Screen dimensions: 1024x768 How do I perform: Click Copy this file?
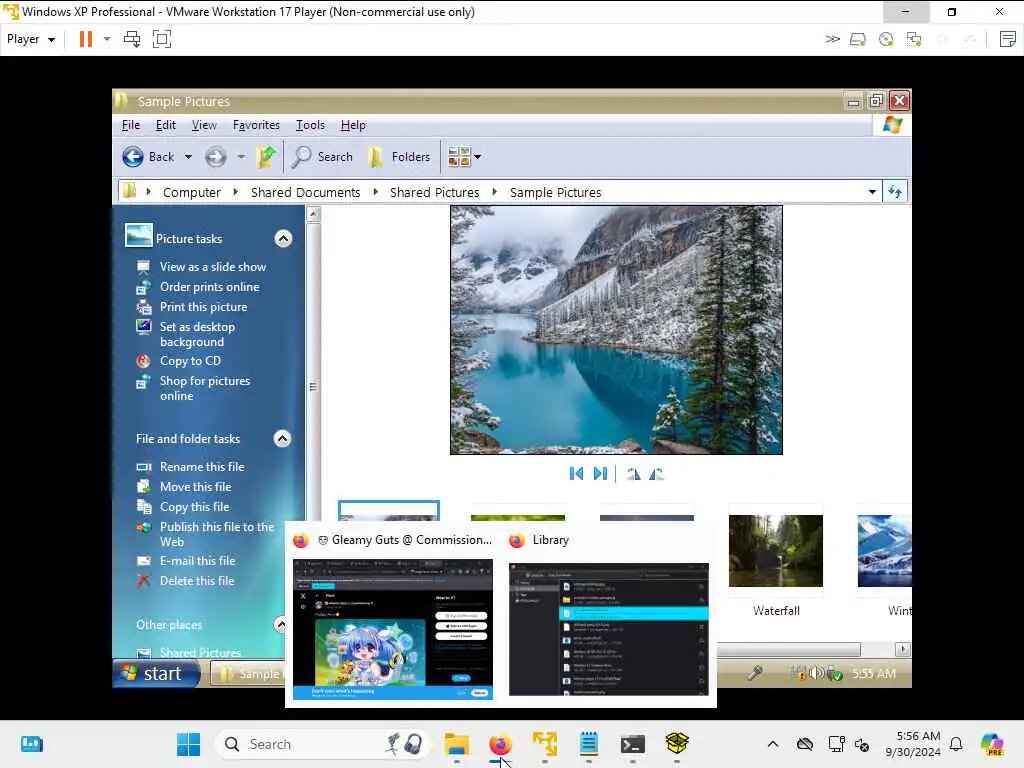tap(195, 507)
